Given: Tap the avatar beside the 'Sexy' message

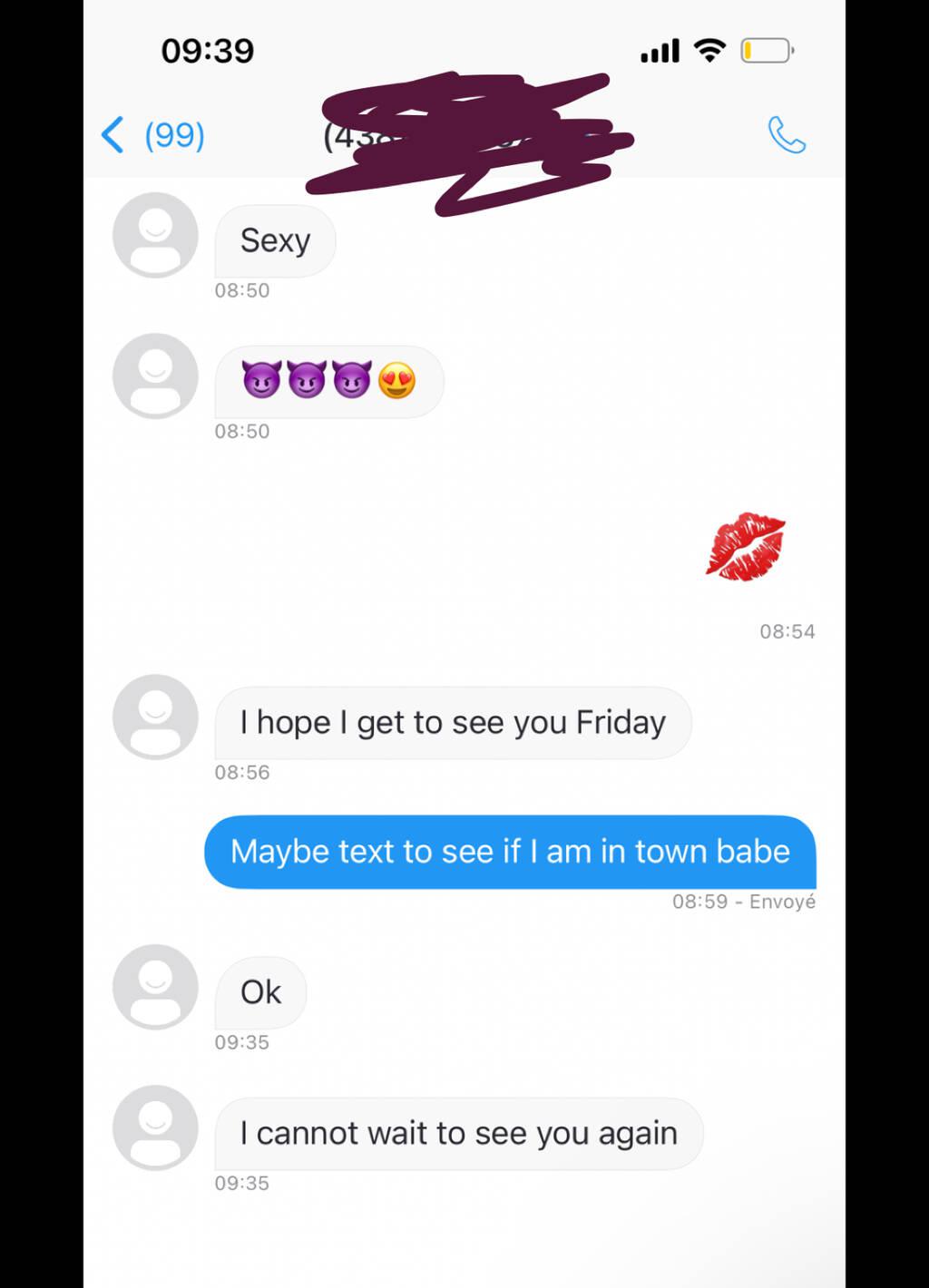Looking at the screenshot, I should tap(155, 235).
